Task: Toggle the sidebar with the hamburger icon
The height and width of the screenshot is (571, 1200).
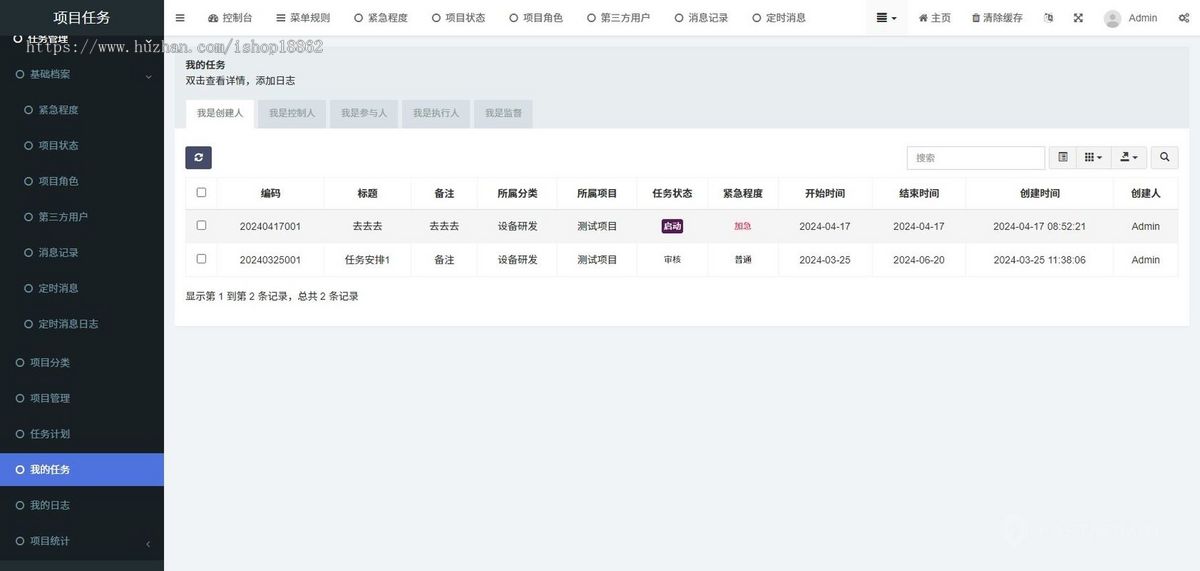Action: [180, 18]
